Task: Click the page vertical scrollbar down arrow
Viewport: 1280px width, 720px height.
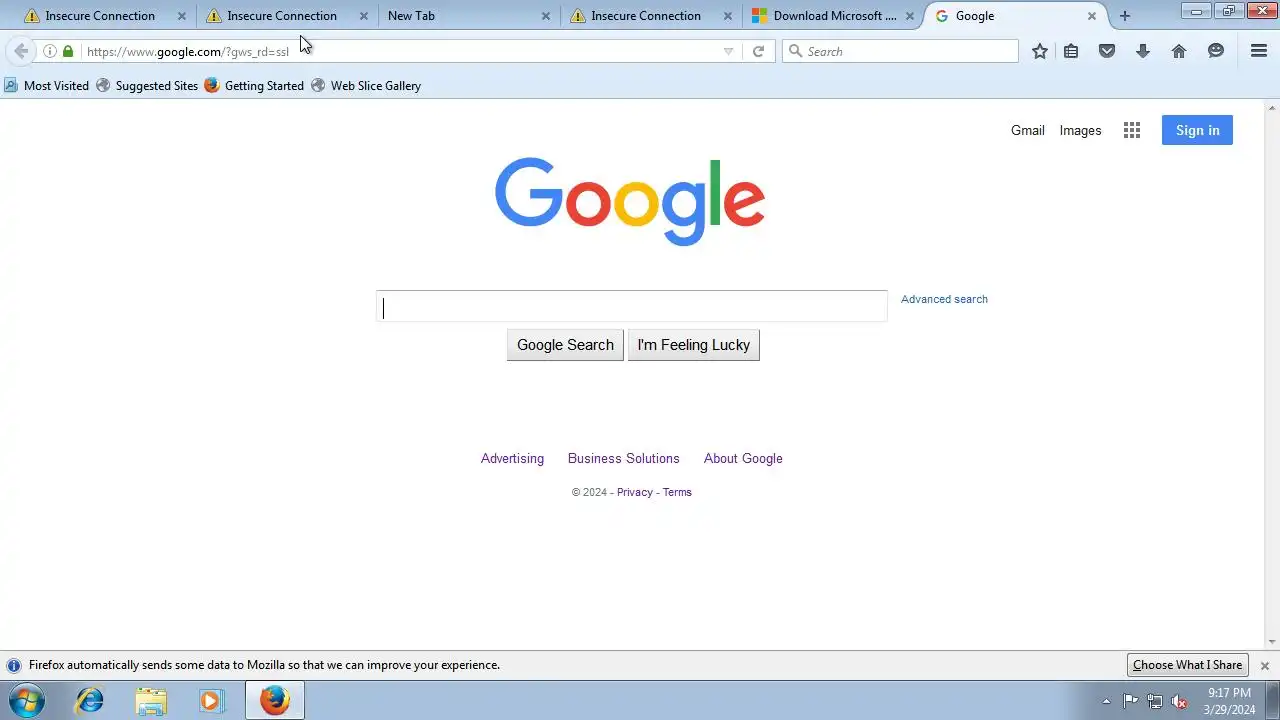Action: point(1272,642)
